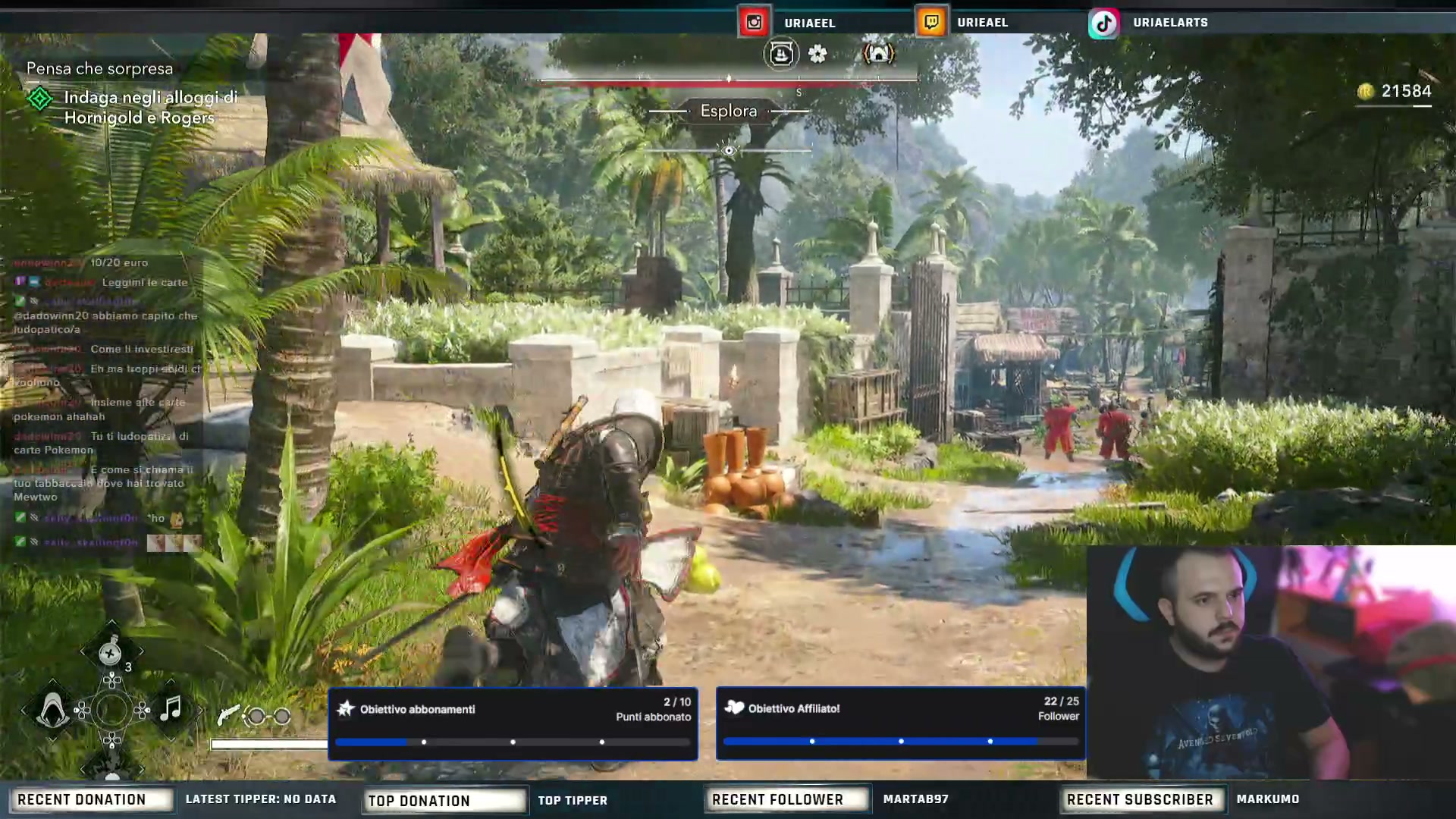Screen dimensions: 1456x819
Task: Click the gear-shaped HUD icon above the compass
Action: [817, 54]
